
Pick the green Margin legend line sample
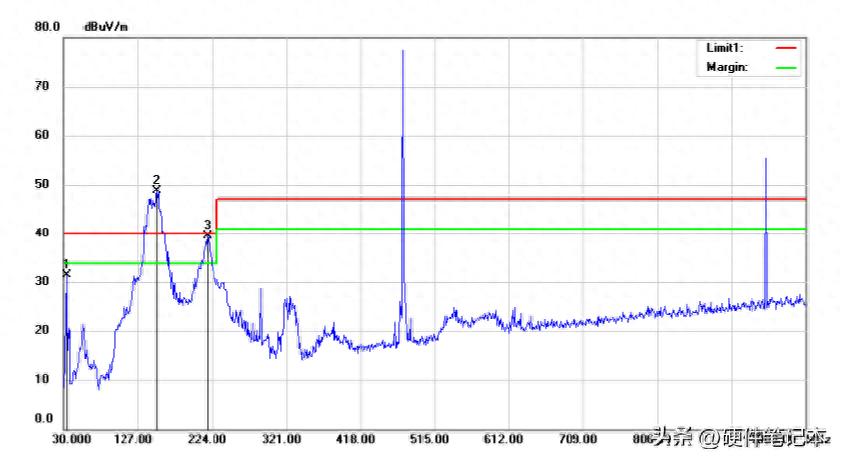pyautogui.click(x=786, y=68)
